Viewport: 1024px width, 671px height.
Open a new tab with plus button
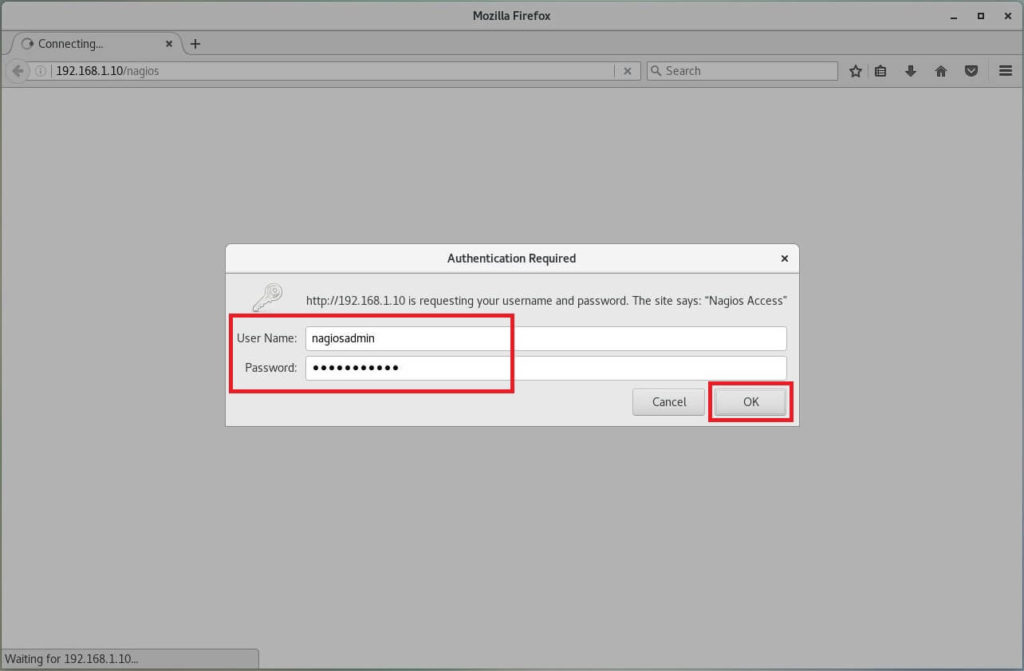point(195,44)
